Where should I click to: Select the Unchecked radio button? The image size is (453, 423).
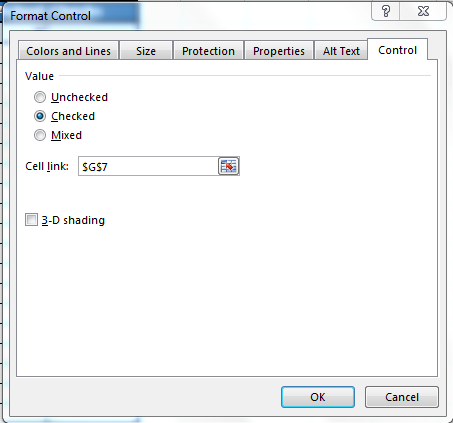coord(40,97)
